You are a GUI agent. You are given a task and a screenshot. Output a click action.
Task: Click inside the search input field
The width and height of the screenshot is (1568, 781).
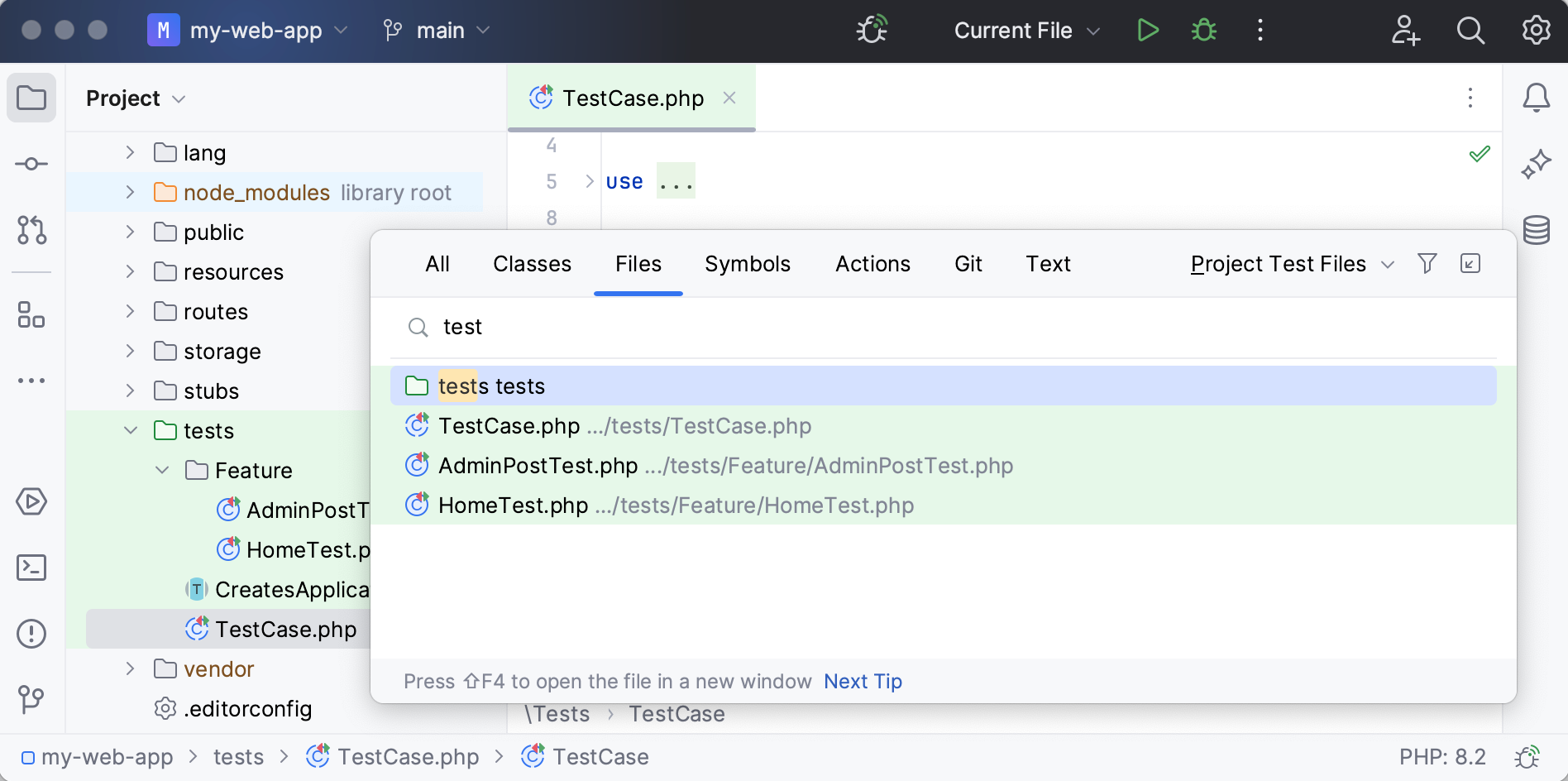(744, 327)
